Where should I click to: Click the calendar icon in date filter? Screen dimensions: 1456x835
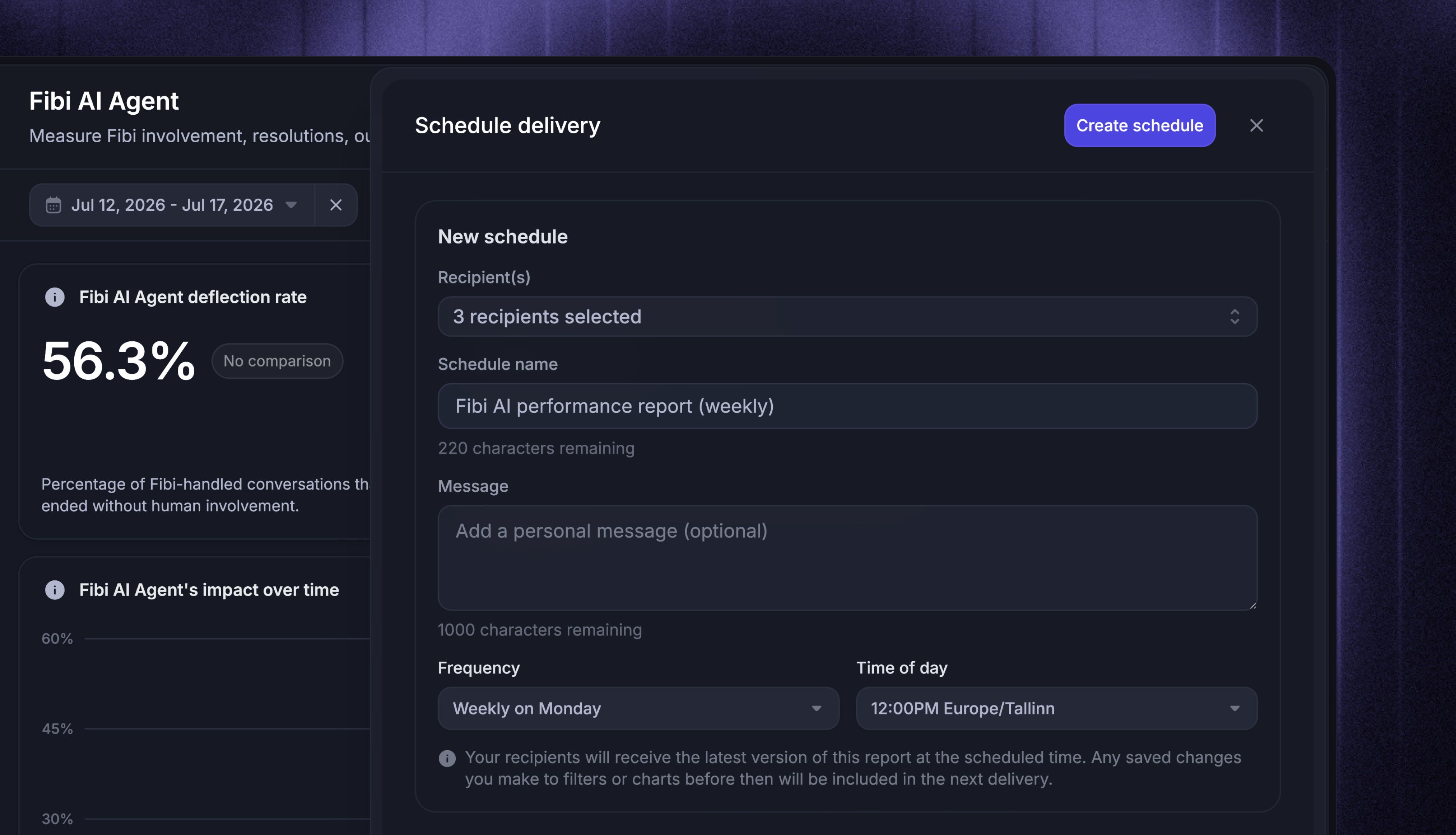click(x=53, y=205)
